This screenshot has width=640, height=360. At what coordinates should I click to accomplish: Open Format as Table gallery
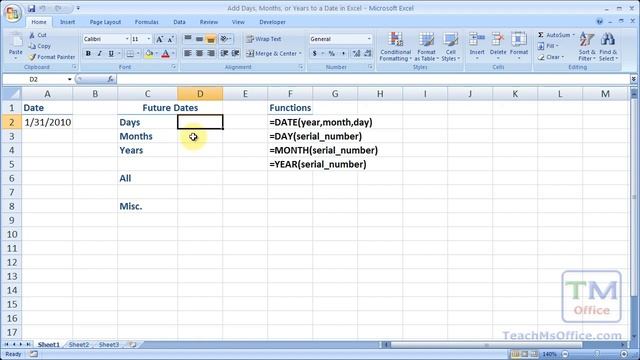tap(427, 47)
